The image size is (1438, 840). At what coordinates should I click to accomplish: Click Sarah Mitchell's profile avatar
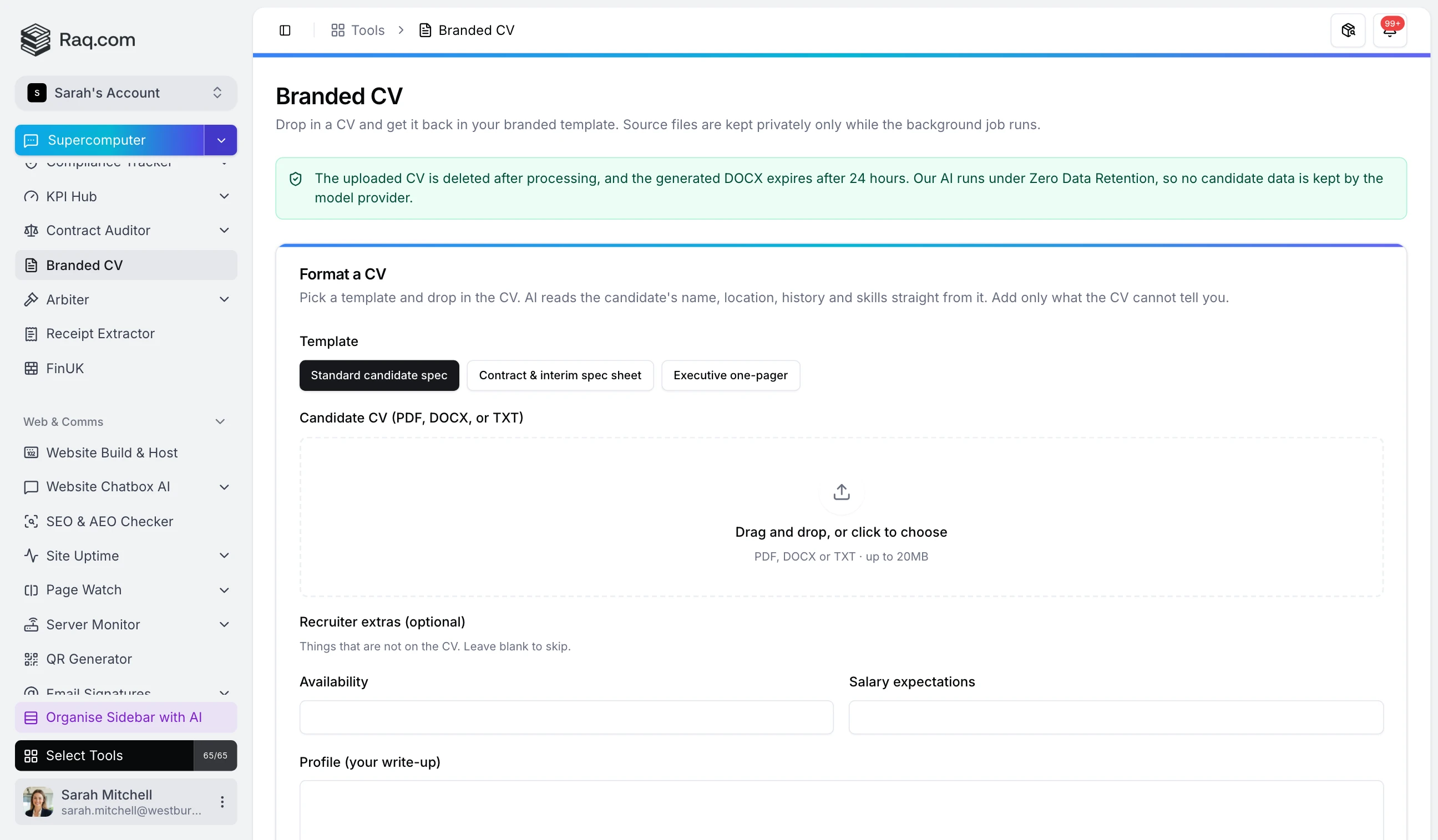point(38,802)
